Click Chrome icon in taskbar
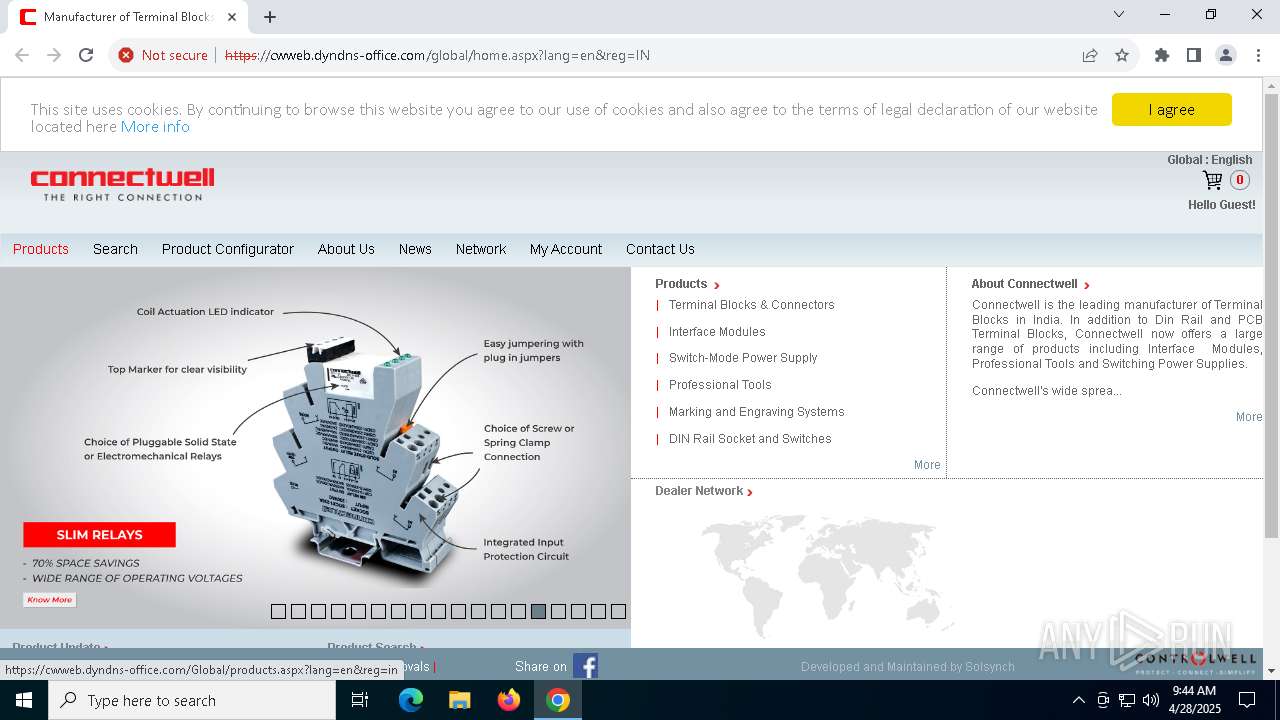 coord(558,700)
